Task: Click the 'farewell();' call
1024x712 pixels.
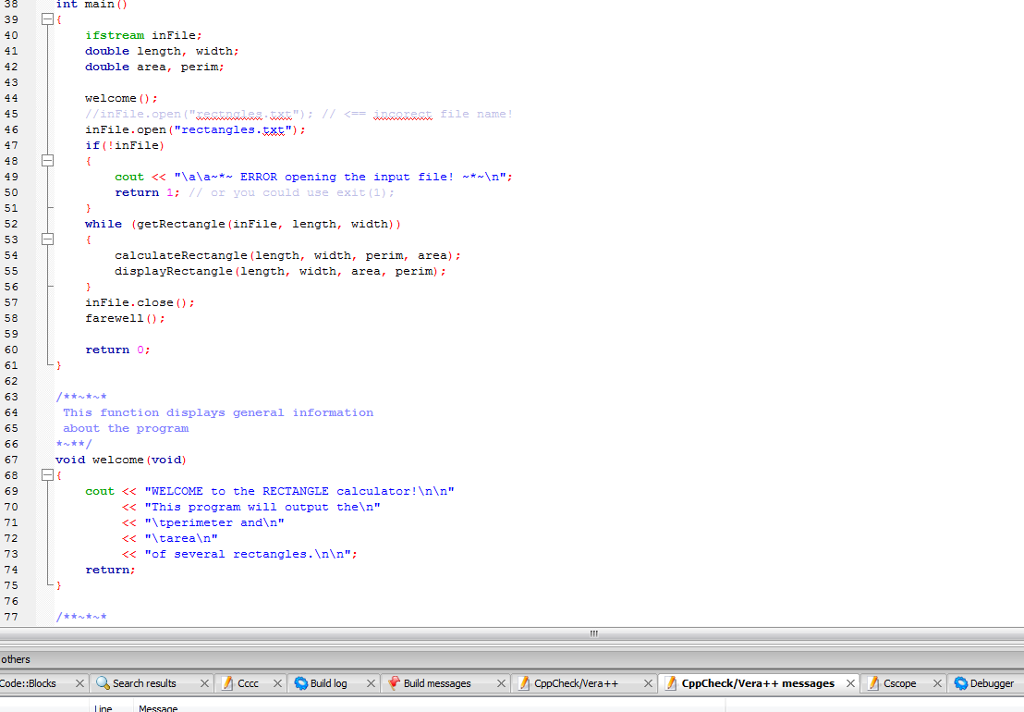Action: (125, 318)
